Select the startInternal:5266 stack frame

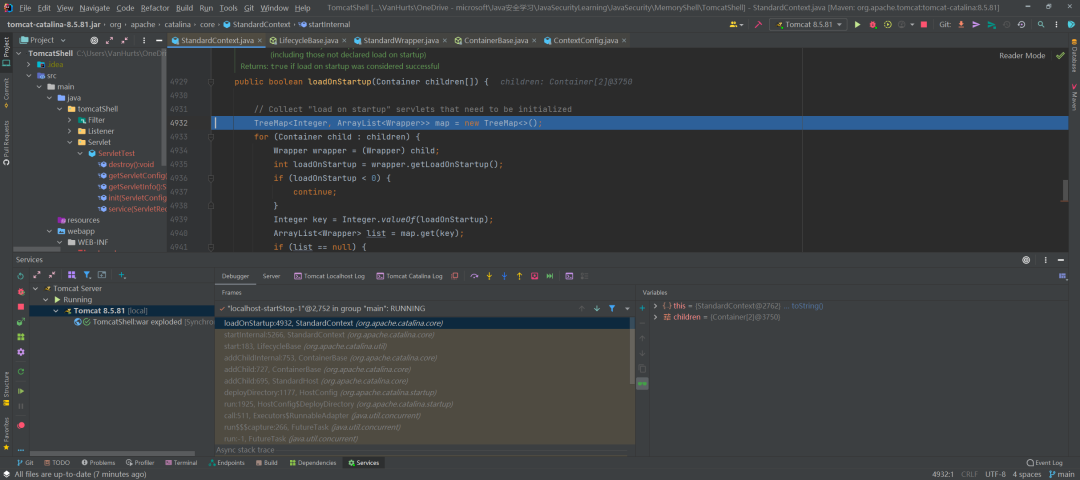pyautogui.click(x=329, y=335)
